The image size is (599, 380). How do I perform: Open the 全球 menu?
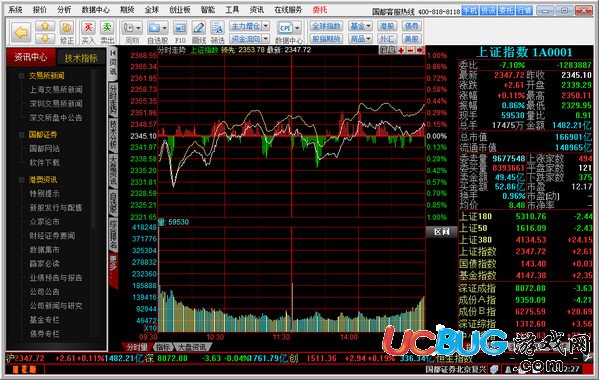click(x=152, y=10)
